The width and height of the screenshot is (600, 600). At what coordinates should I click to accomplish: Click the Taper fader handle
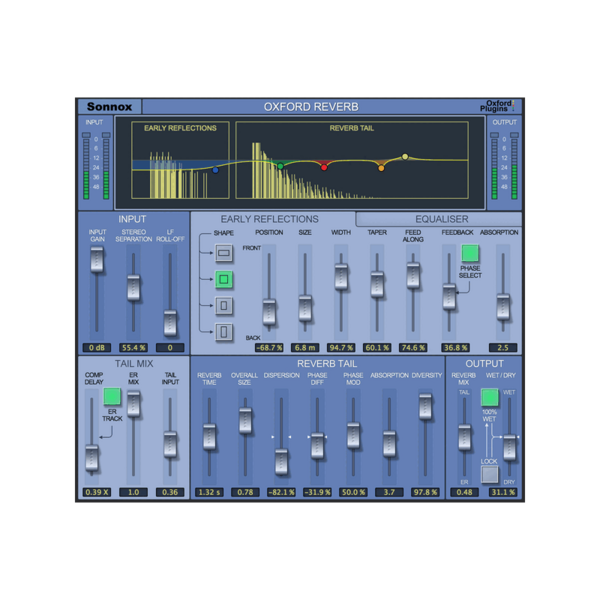pos(377,284)
